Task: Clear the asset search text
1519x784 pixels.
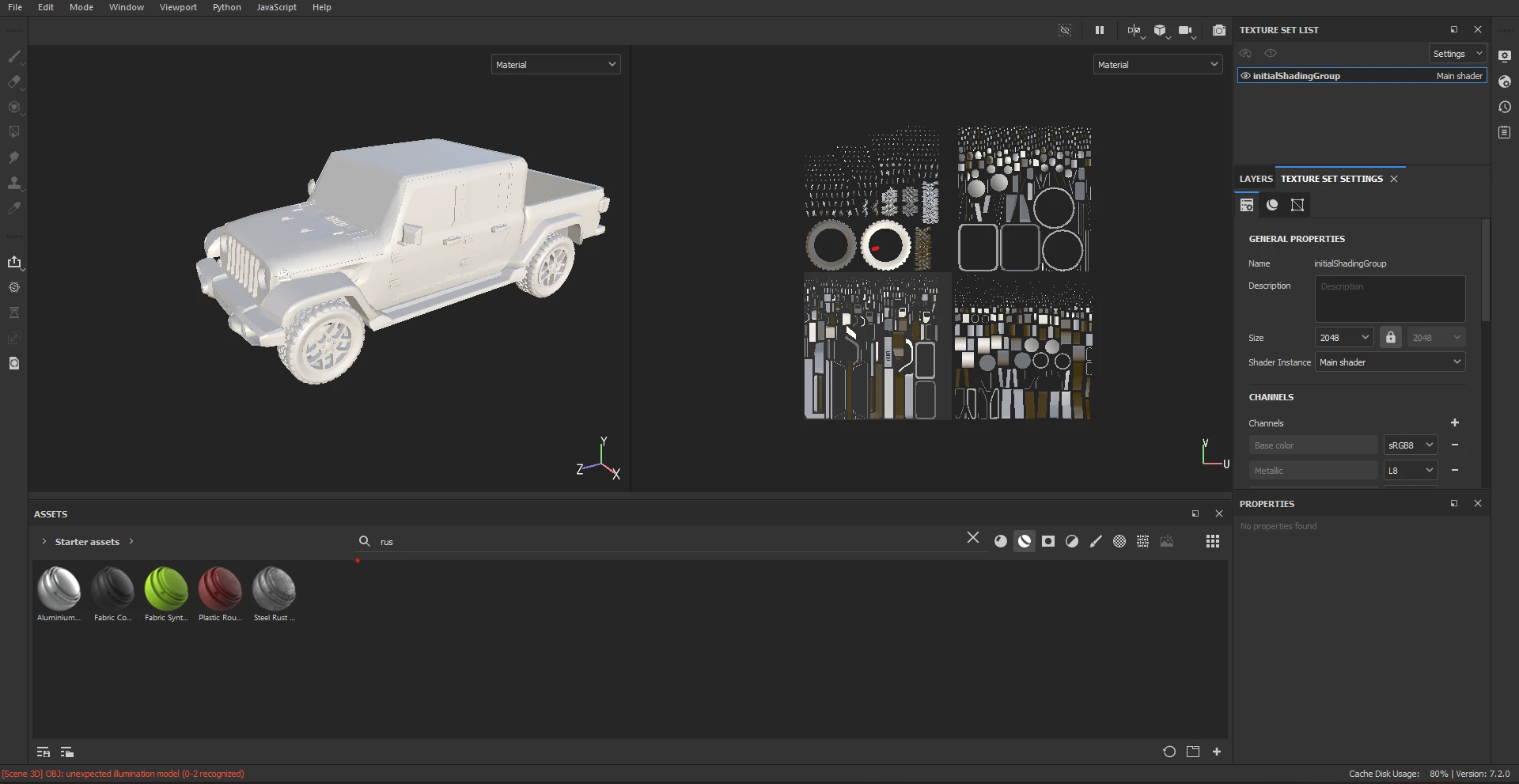Action: pos(973,538)
